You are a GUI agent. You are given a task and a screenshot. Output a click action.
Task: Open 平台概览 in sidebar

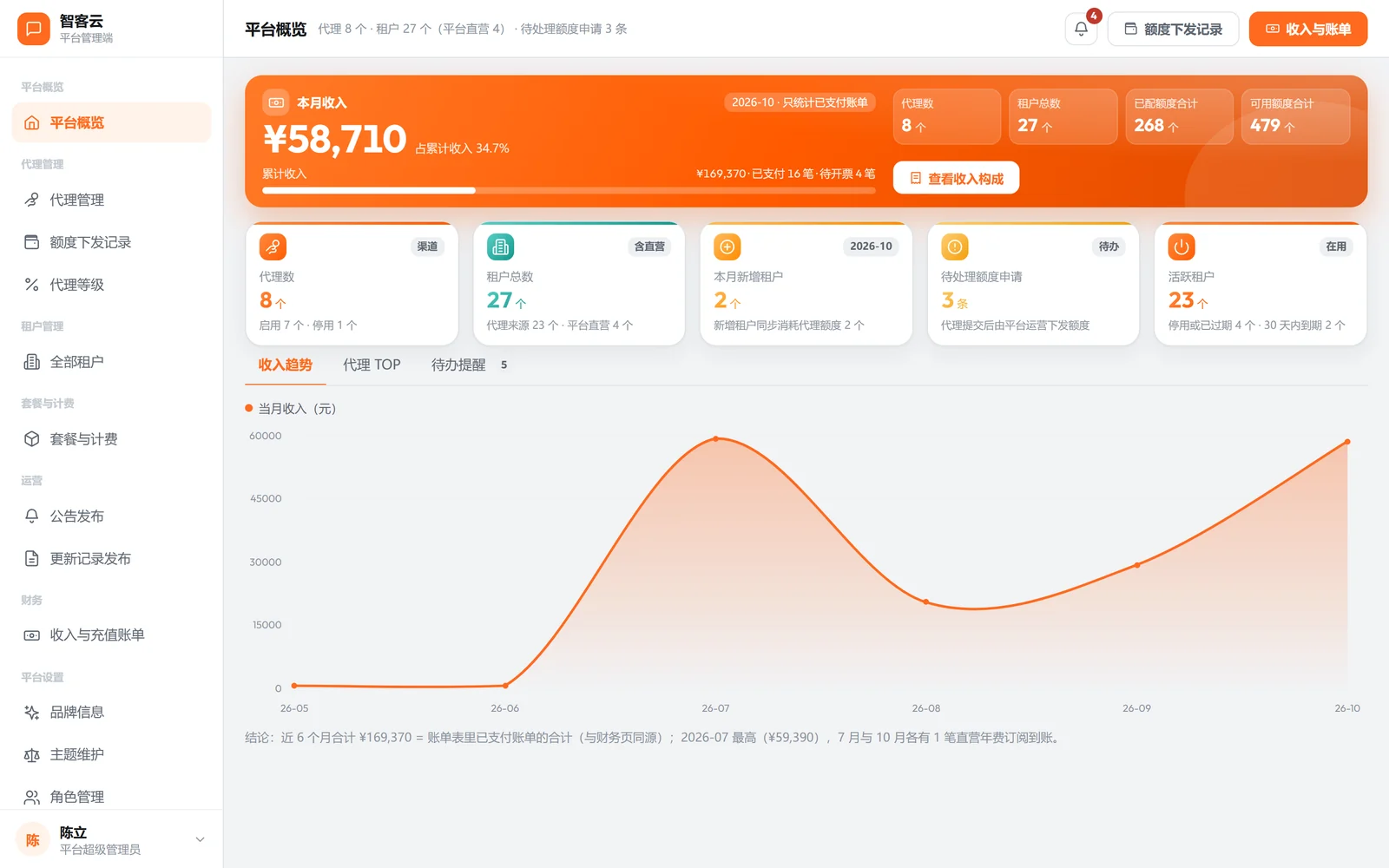[111, 122]
